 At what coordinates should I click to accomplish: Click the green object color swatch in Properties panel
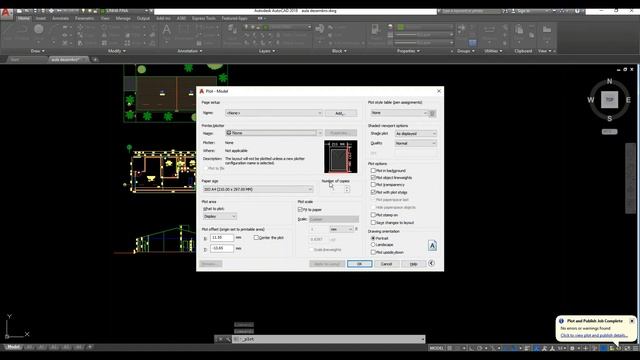coord(400,27)
